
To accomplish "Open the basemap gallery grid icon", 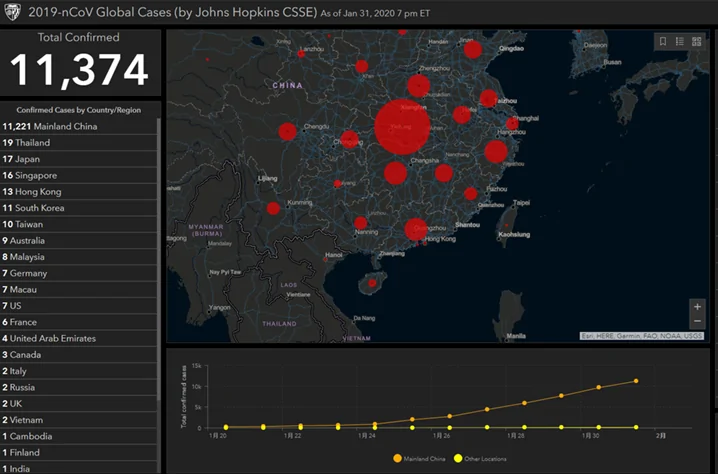I will tap(696, 41).
